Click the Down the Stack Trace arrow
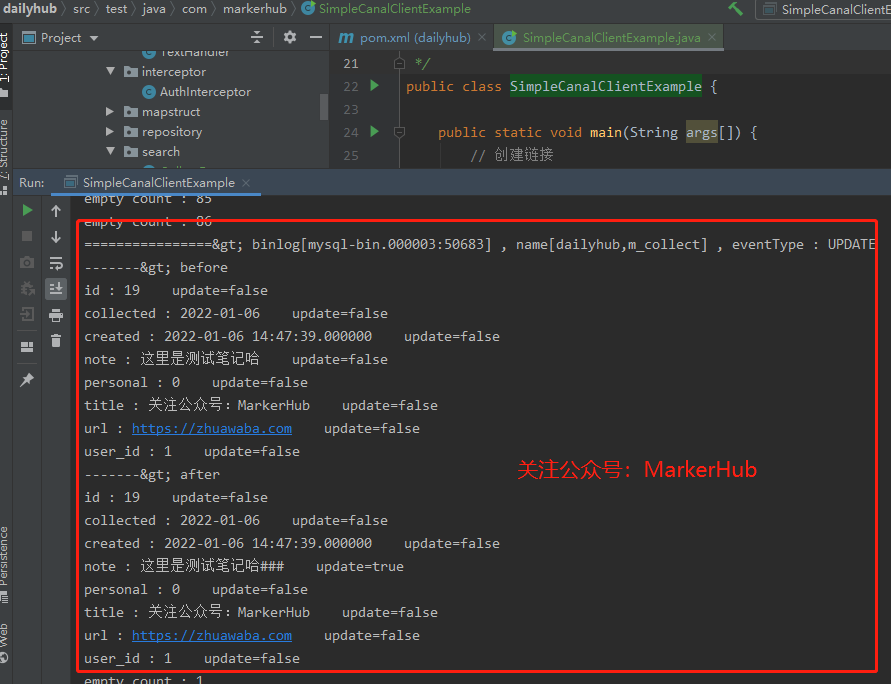 pyautogui.click(x=56, y=237)
